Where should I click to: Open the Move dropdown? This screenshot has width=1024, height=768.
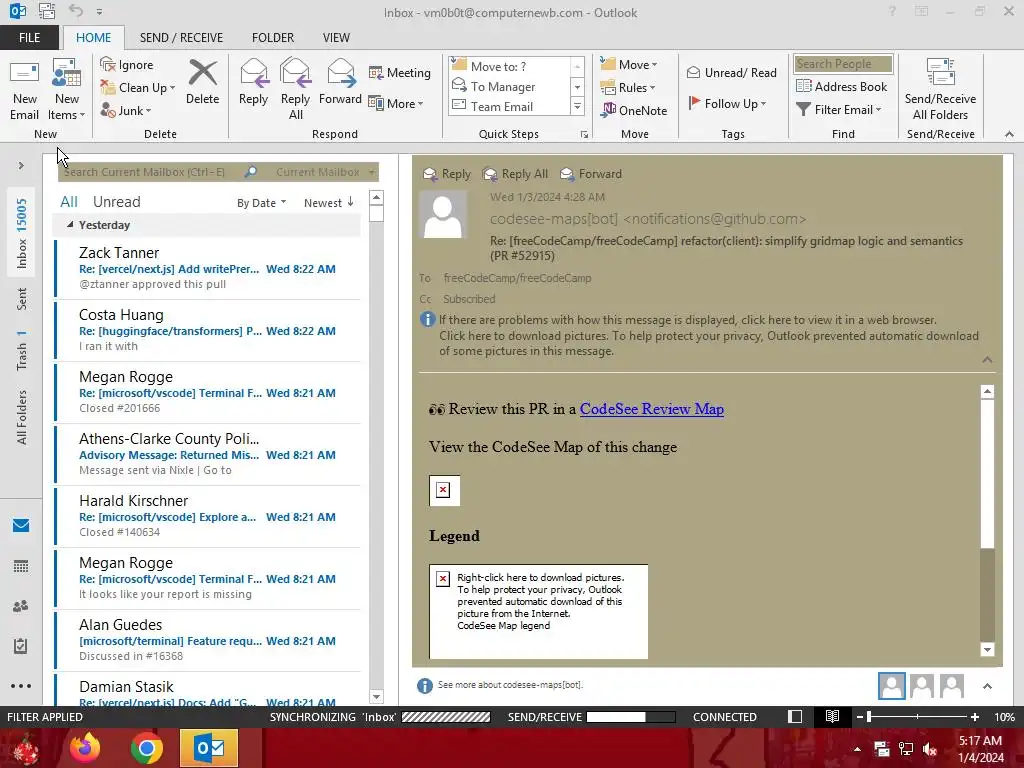point(629,65)
